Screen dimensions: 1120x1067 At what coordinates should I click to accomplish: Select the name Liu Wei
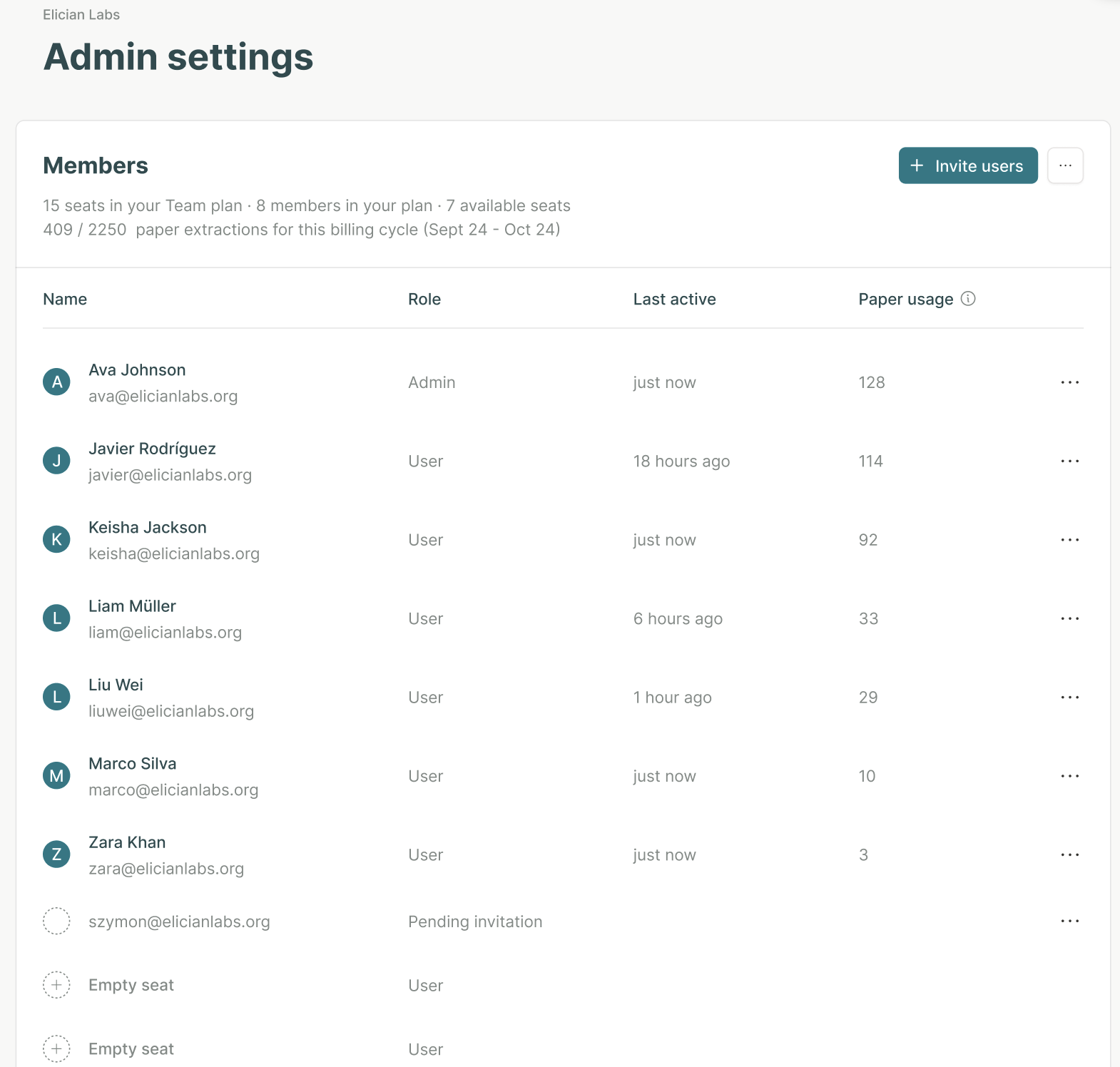coord(116,685)
